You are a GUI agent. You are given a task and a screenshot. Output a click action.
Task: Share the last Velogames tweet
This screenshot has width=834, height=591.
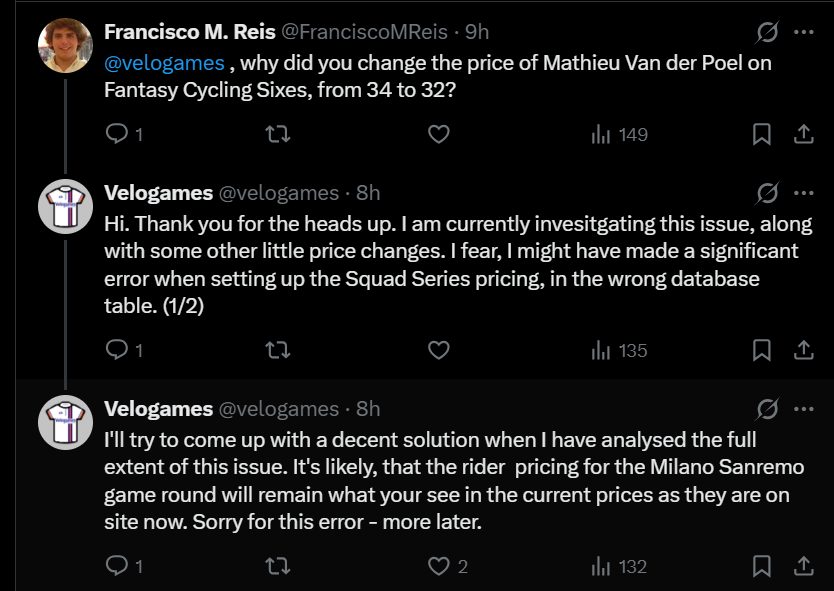802,567
